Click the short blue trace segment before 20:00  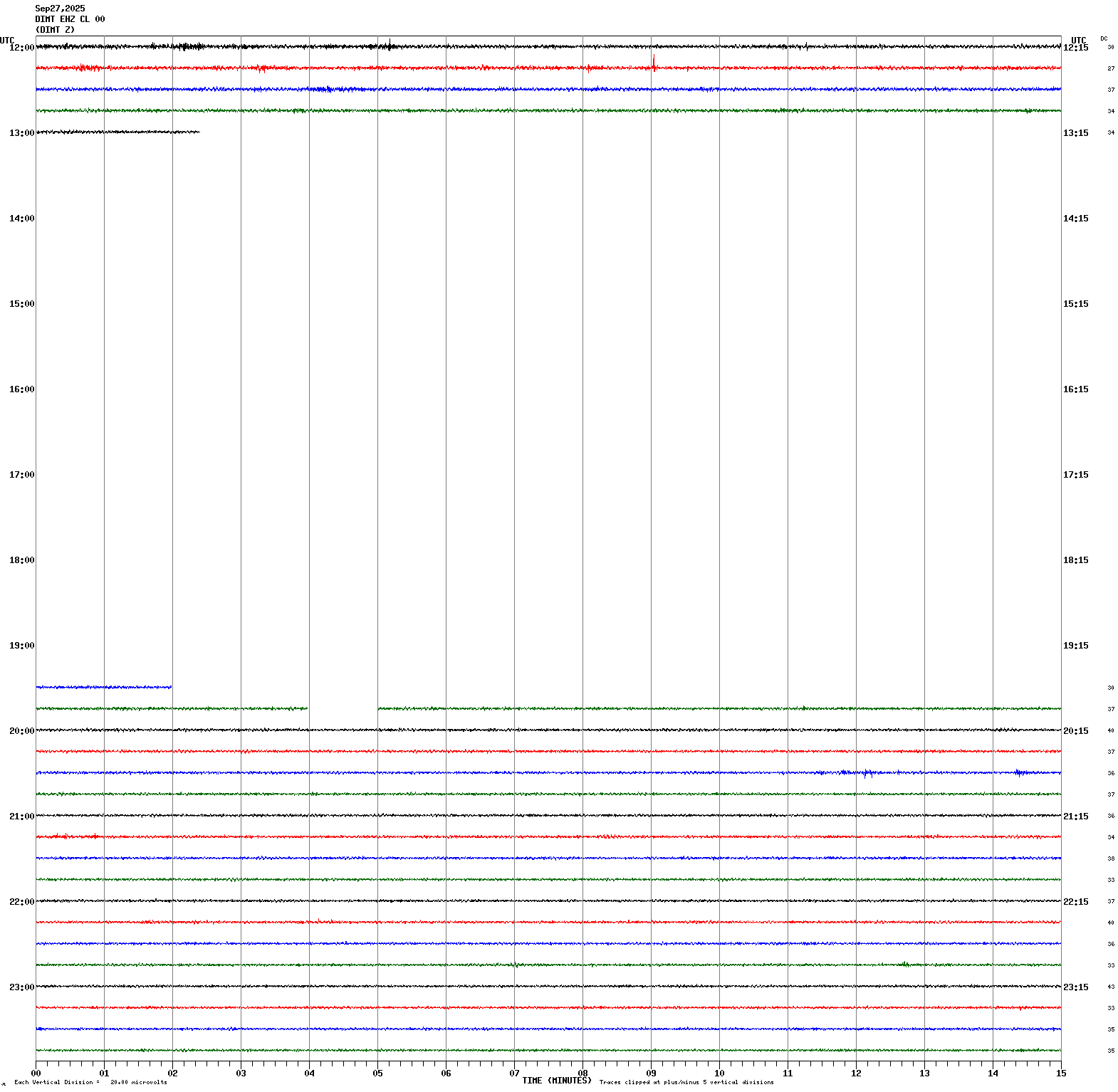click(x=103, y=687)
